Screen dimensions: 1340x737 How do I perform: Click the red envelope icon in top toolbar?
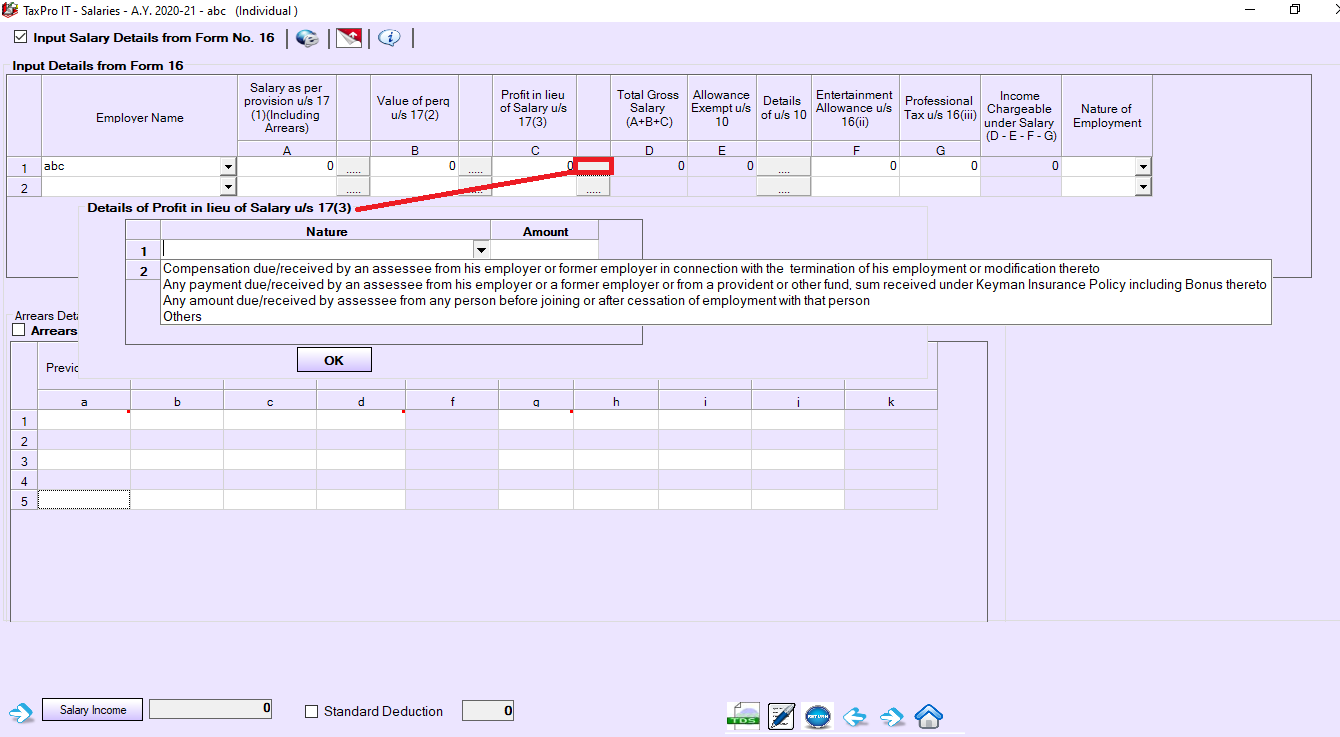349,38
